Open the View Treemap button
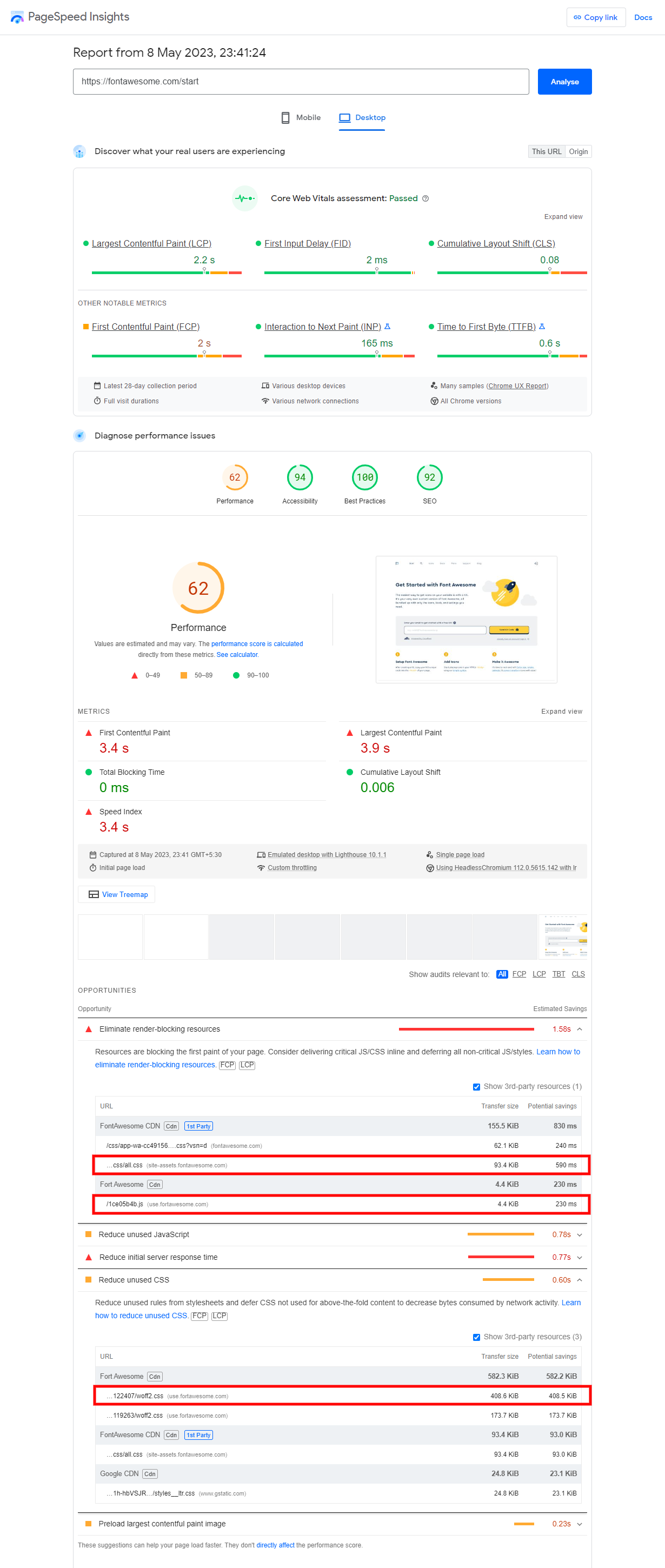The width and height of the screenshot is (665, 1568). pyautogui.click(x=117, y=894)
